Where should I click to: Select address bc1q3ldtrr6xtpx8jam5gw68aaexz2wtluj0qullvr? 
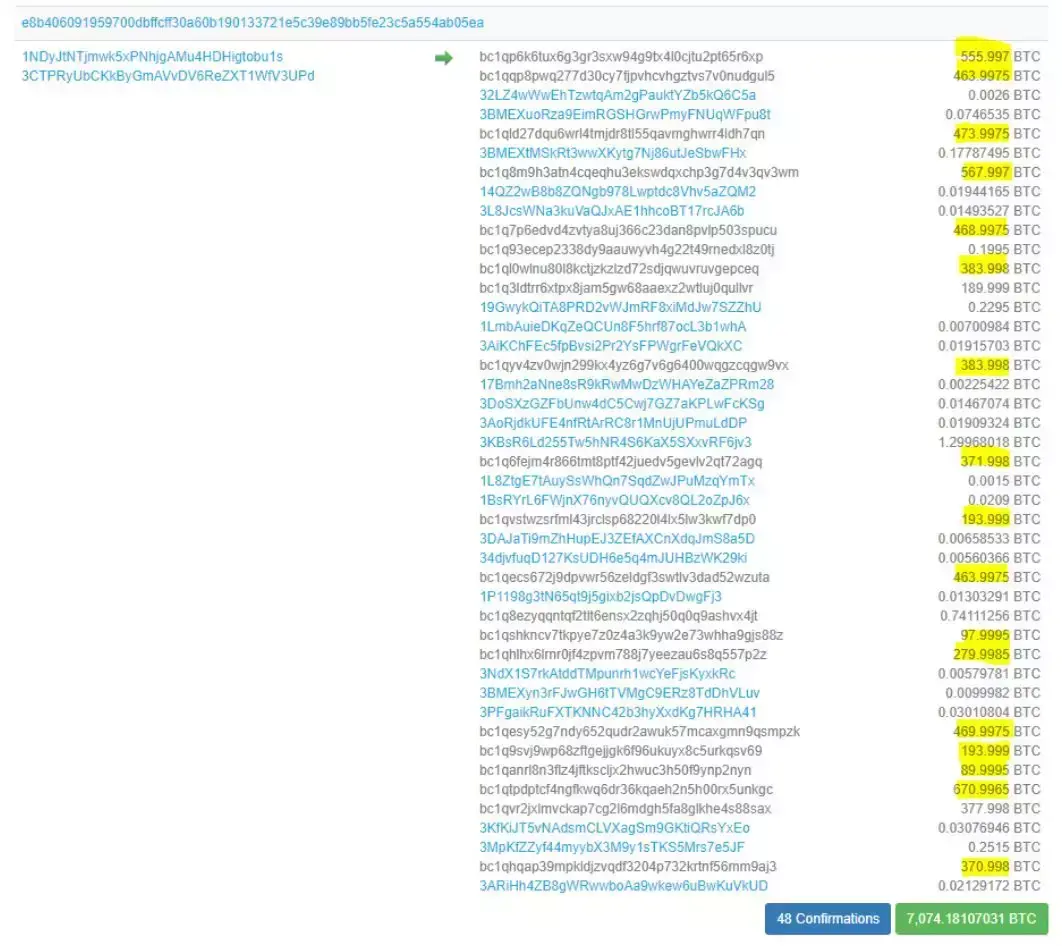coord(616,287)
